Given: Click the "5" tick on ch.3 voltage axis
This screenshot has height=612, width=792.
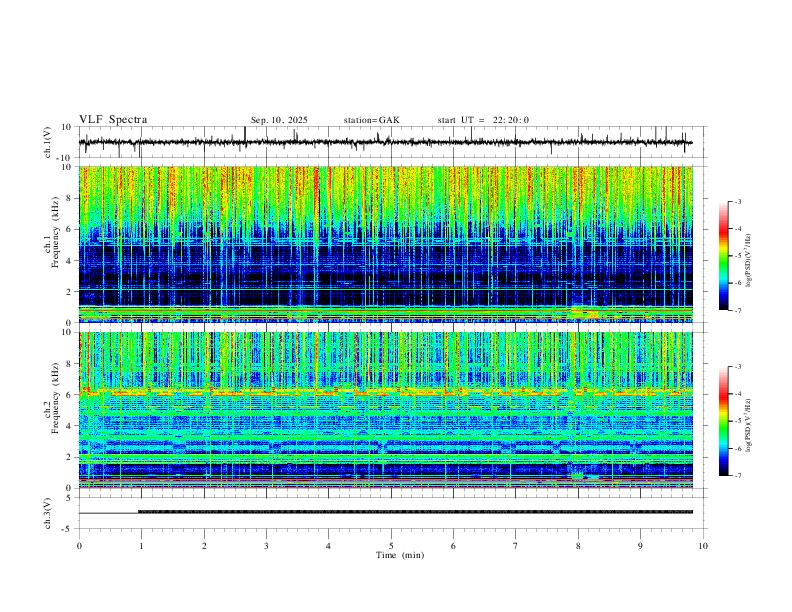Looking at the screenshot, I should [69, 498].
